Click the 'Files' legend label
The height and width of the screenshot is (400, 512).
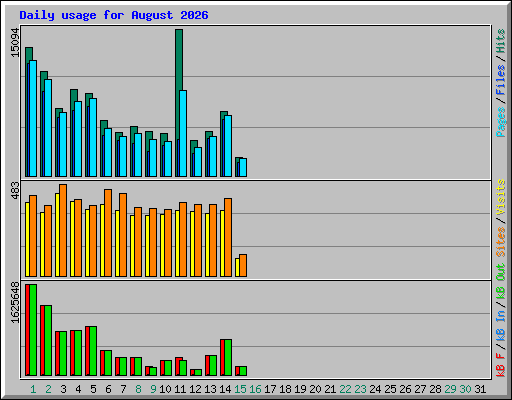tap(501, 80)
